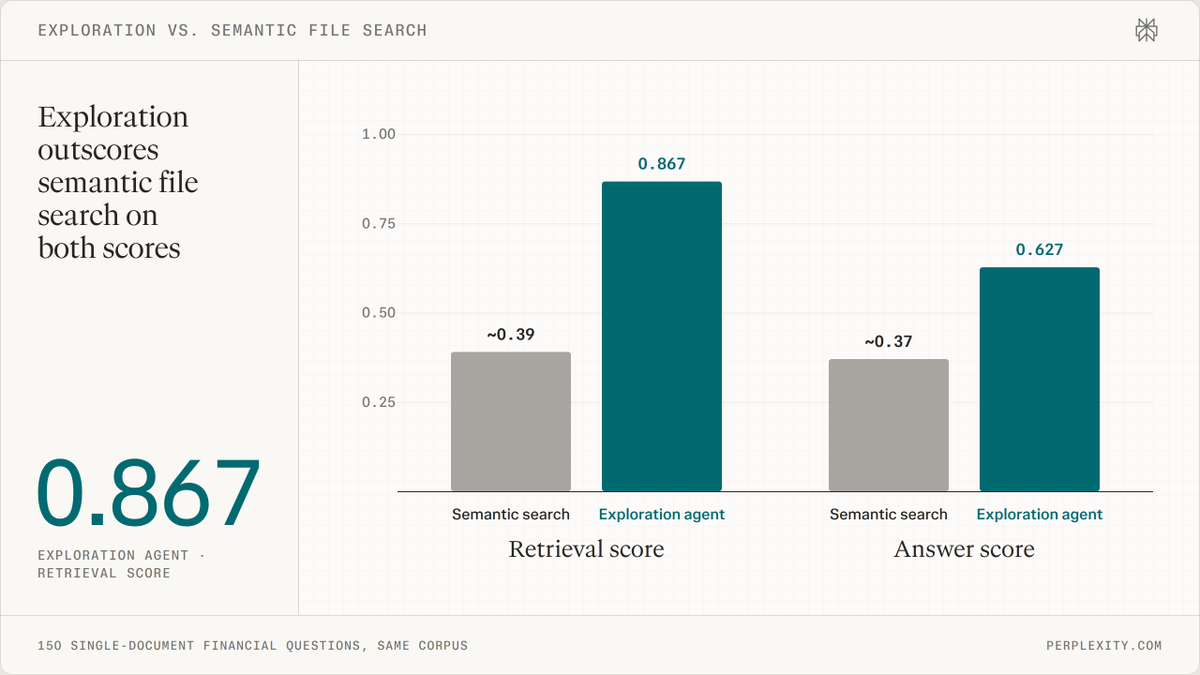Click the 1.00 y-axis tick label
This screenshot has width=1200, height=675.
(379, 134)
